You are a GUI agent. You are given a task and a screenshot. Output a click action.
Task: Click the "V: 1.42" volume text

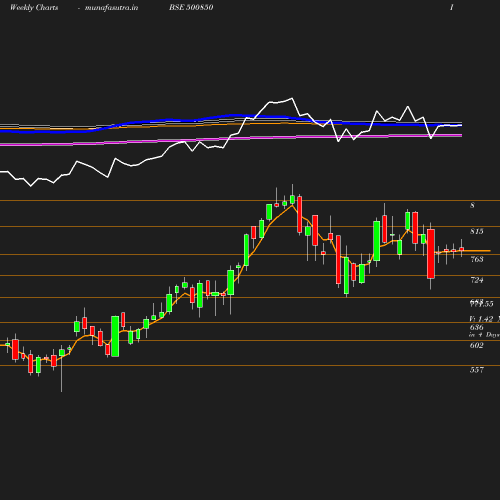[481, 319]
